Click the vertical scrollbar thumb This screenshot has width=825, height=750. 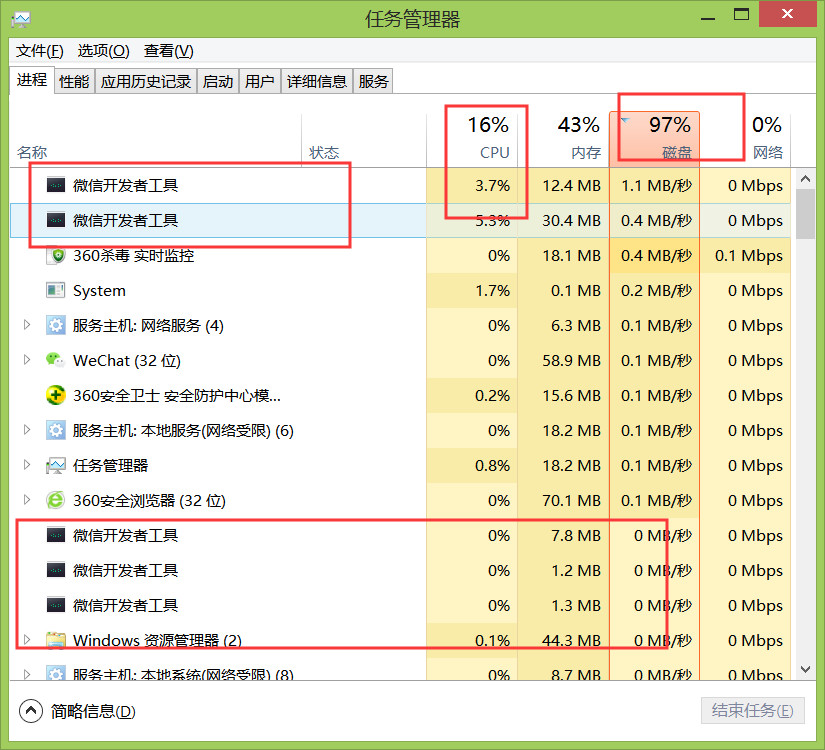tap(806, 214)
